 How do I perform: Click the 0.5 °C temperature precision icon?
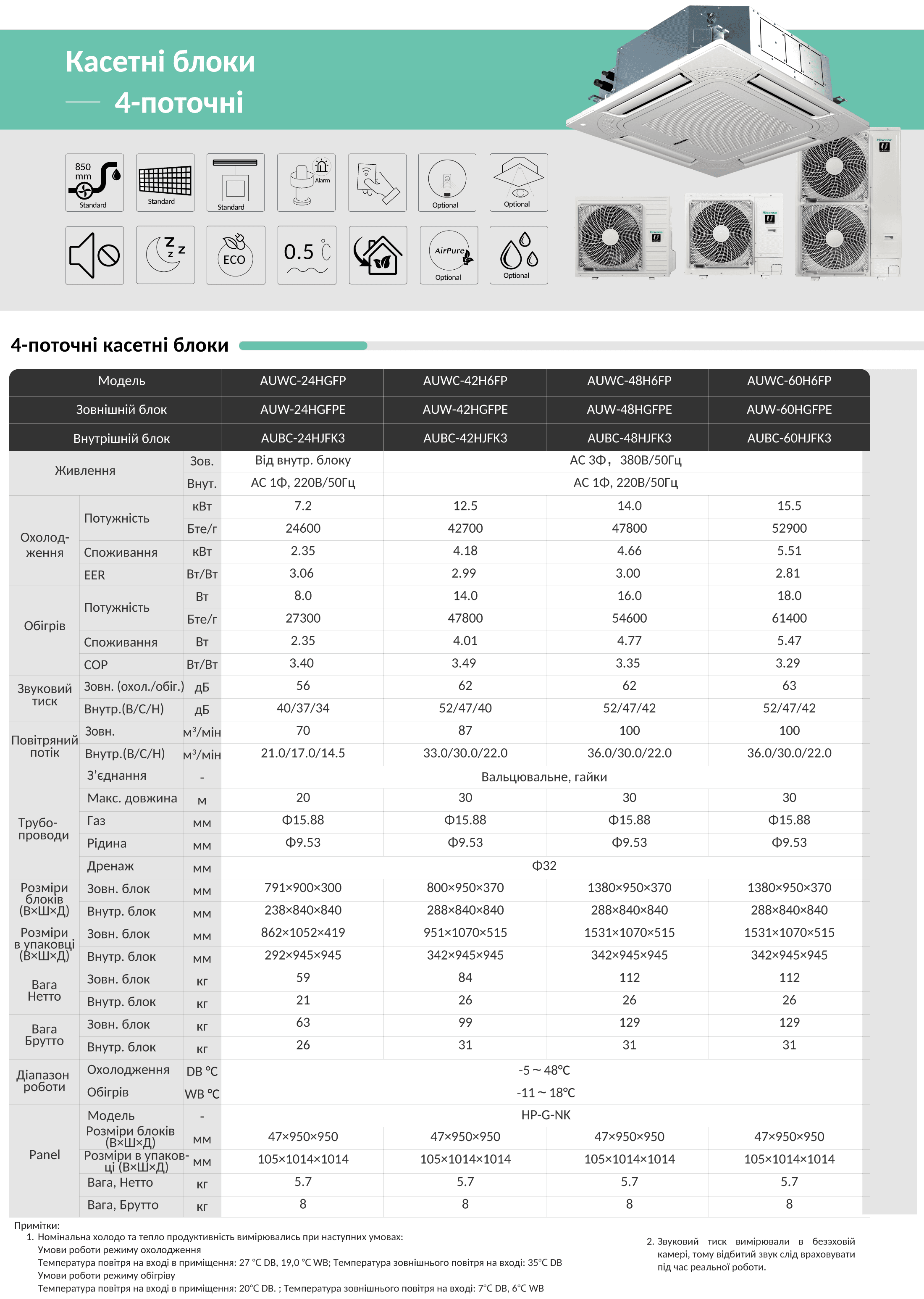click(x=307, y=255)
